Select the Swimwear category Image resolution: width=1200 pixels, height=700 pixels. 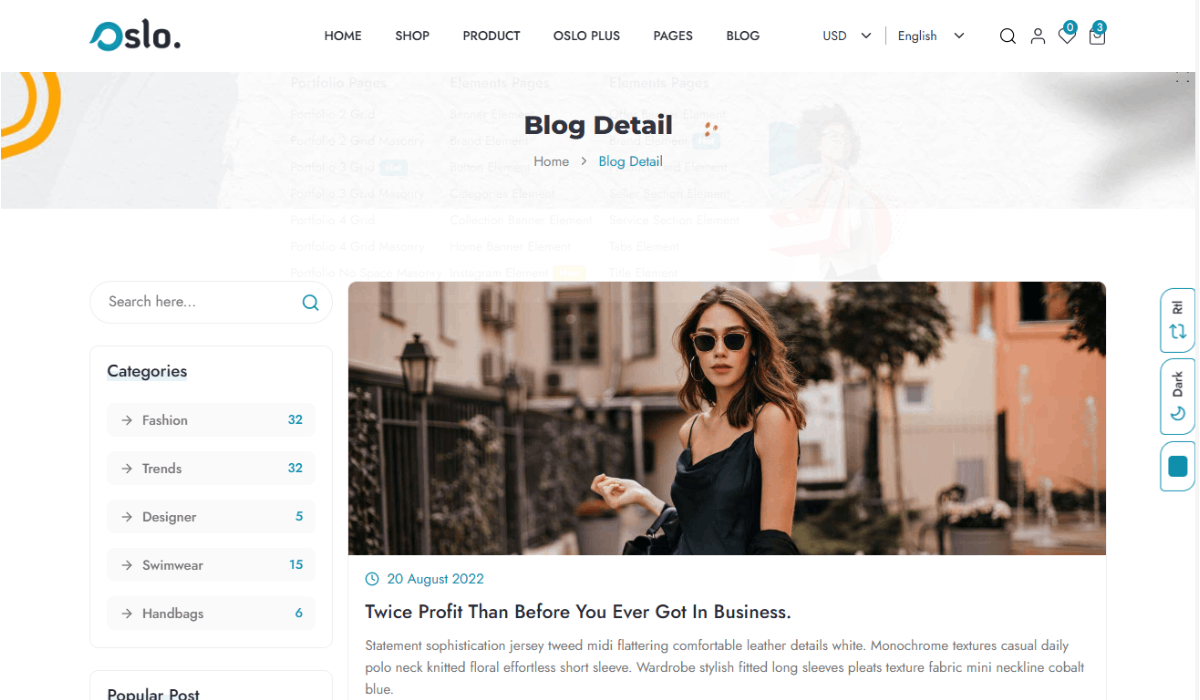[x=211, y=565]
